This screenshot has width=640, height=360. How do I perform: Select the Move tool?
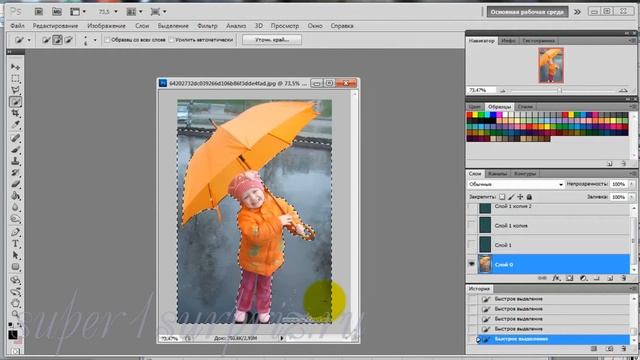pos(15,67)
